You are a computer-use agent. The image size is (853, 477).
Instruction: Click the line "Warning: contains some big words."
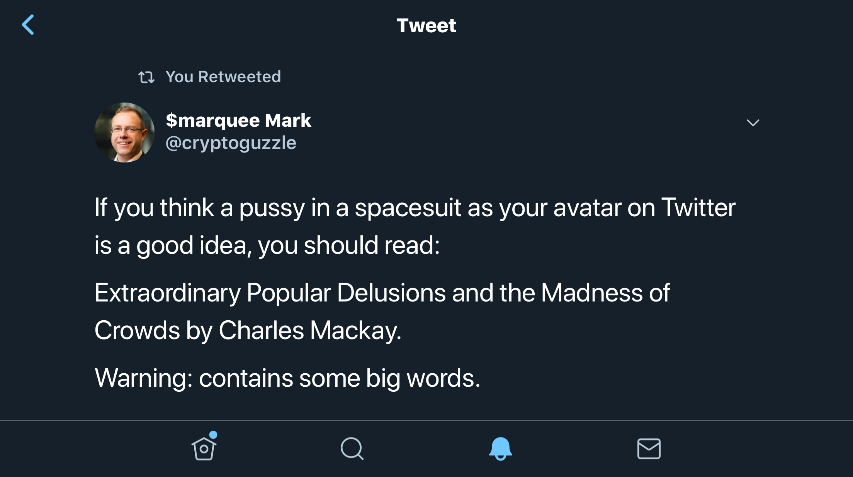point(287,379)
